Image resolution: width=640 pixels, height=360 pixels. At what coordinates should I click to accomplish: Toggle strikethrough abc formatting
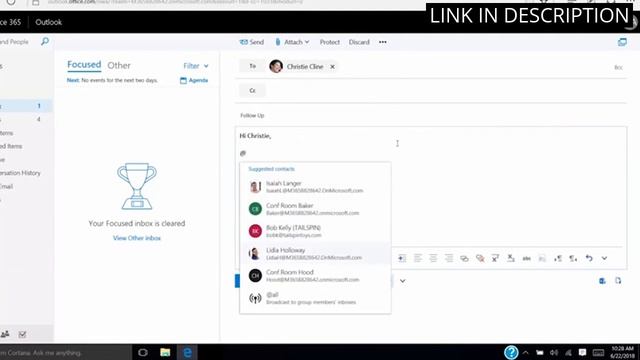coord(527,258)
